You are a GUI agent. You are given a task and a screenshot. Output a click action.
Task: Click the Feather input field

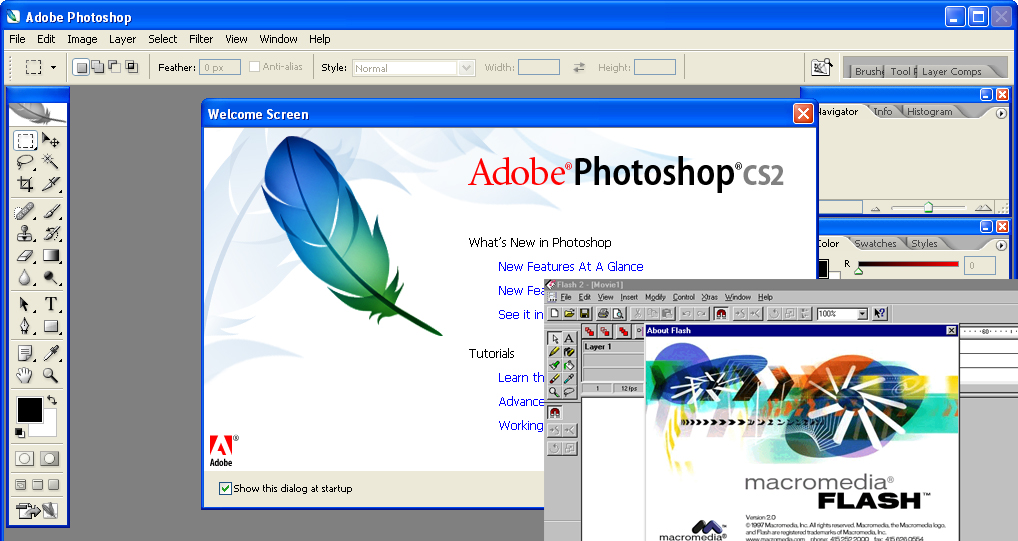coord(220,67)
